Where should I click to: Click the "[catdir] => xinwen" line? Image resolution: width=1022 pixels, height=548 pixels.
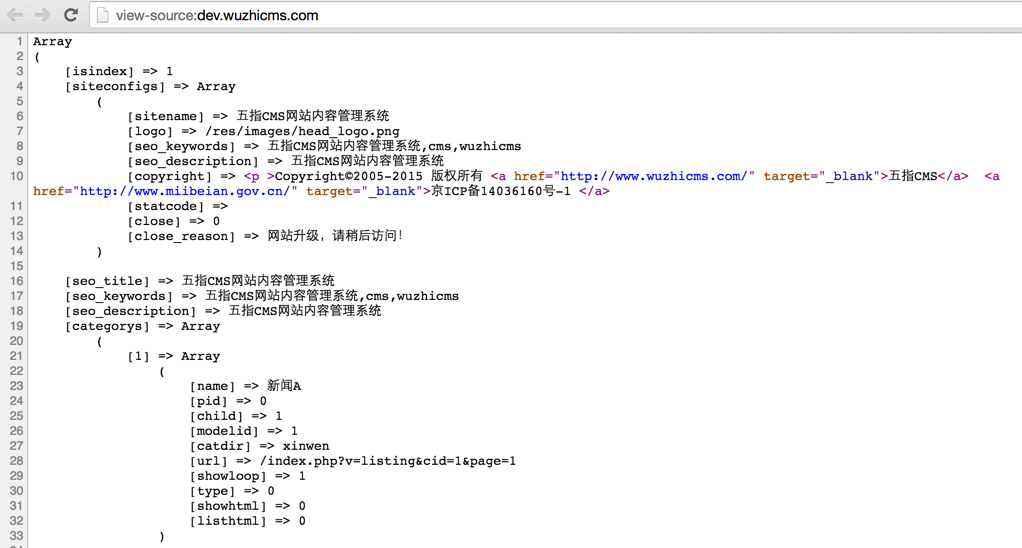click(x=259, y=446)
